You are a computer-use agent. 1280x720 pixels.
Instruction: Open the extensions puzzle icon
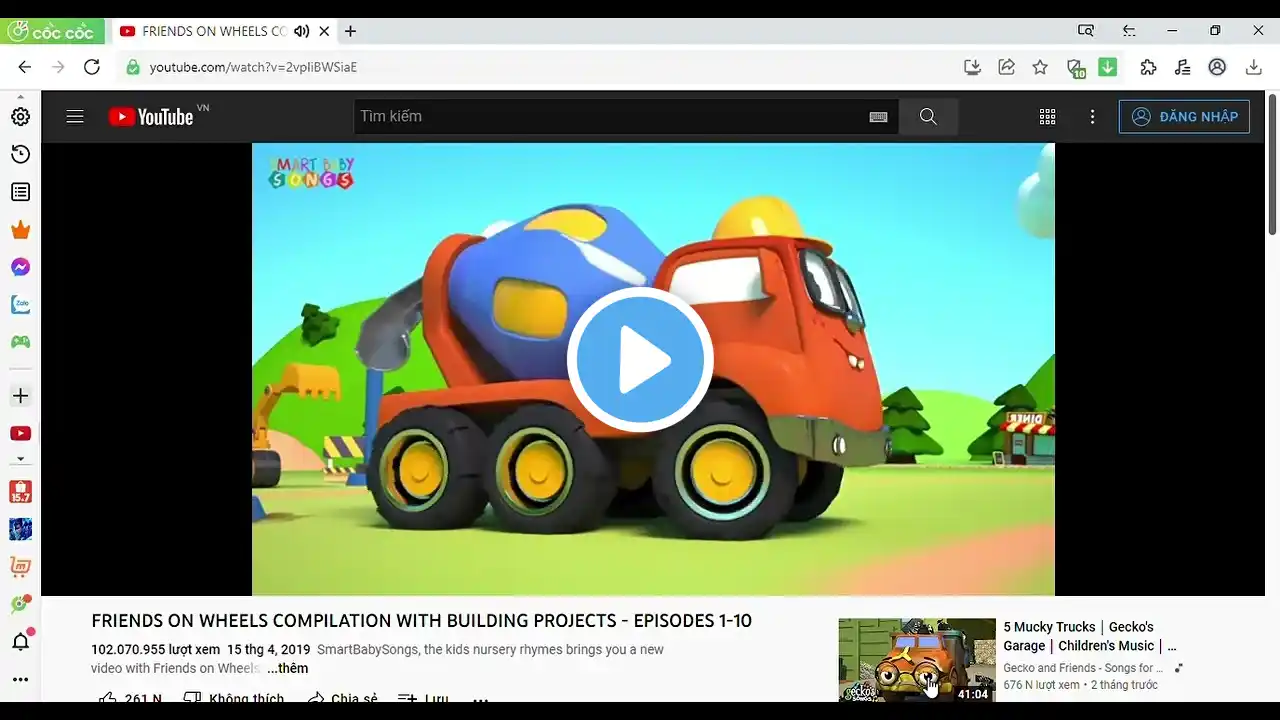(x=1148, y=67)
